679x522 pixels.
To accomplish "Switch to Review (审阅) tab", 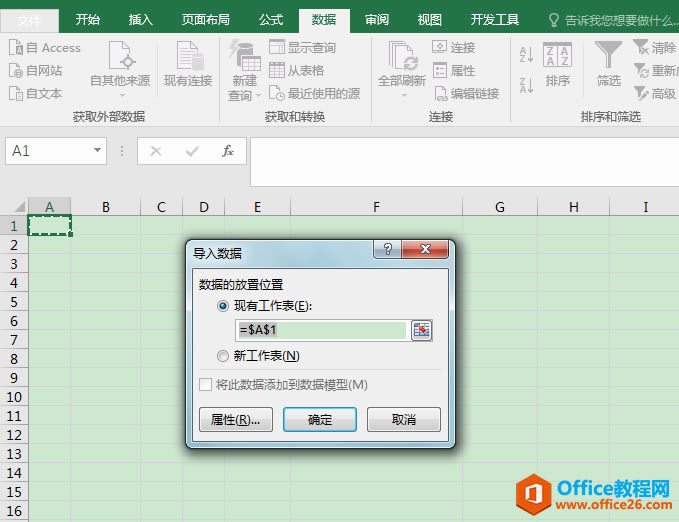I will pos(377,20).
